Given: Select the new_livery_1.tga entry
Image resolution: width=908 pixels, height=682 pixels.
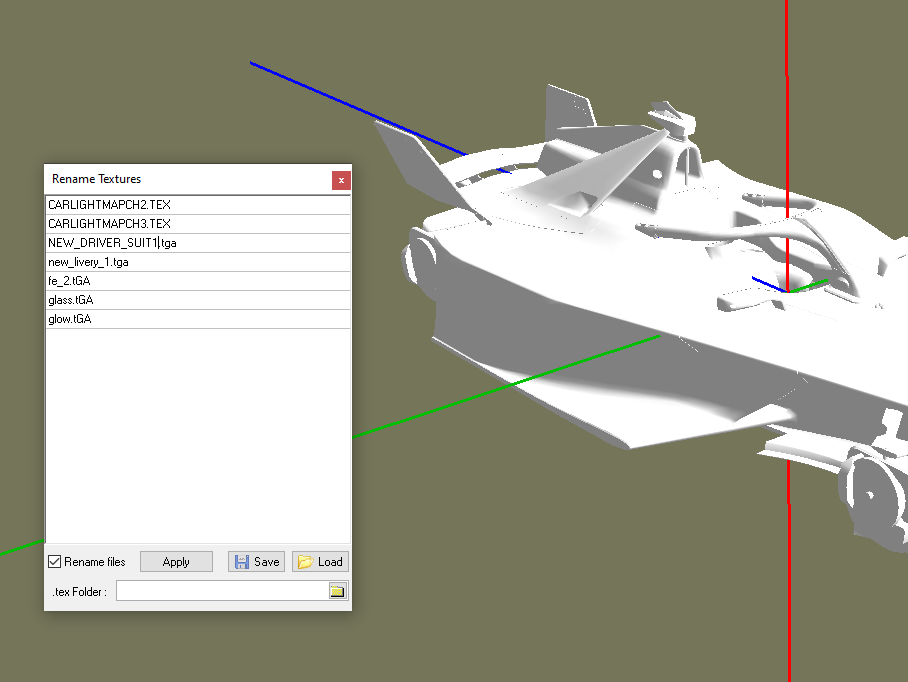Looking at the screenshot, I should [x=198, y=262].
